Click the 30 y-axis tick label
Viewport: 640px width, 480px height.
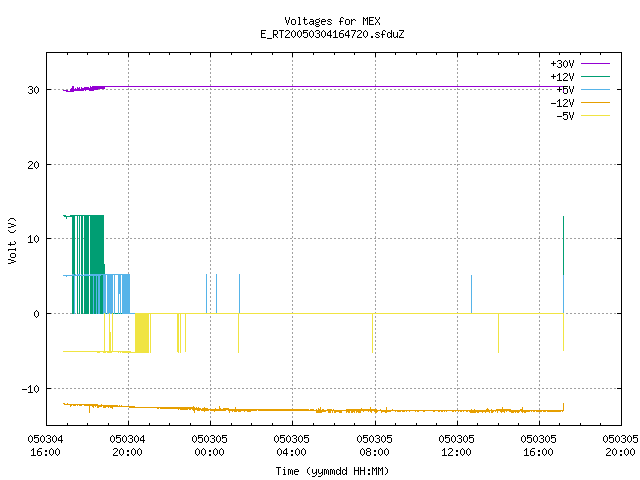[34, 90]
